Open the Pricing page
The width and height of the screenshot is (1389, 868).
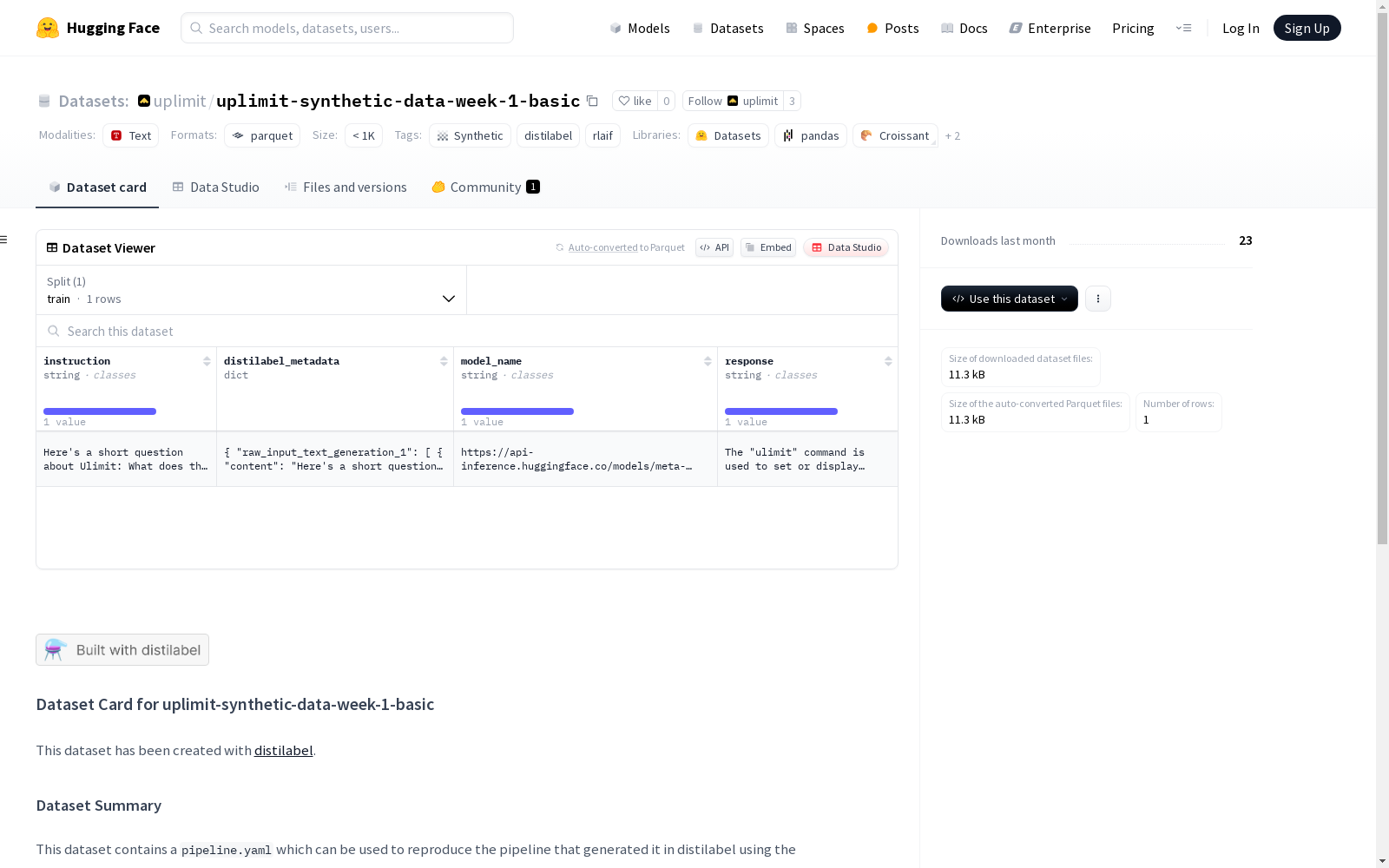pos(1133,28)
